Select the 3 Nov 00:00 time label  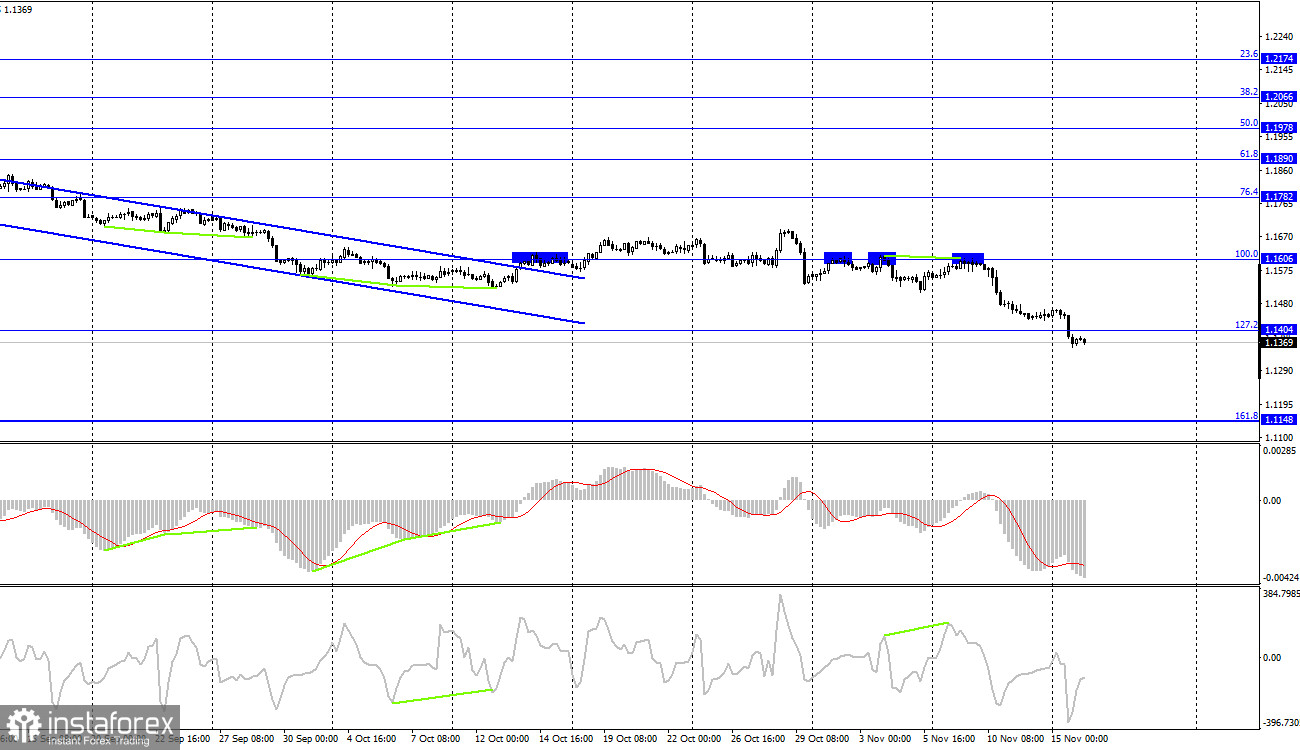pos(887,739)
